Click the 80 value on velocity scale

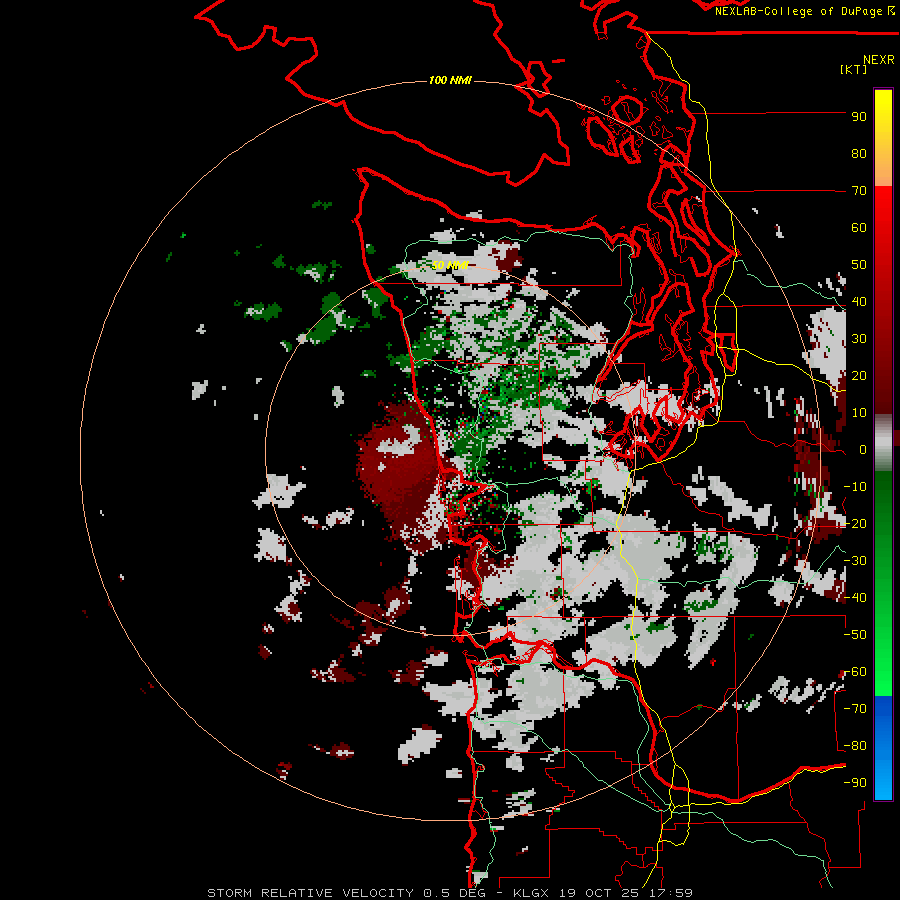[859, 154]
